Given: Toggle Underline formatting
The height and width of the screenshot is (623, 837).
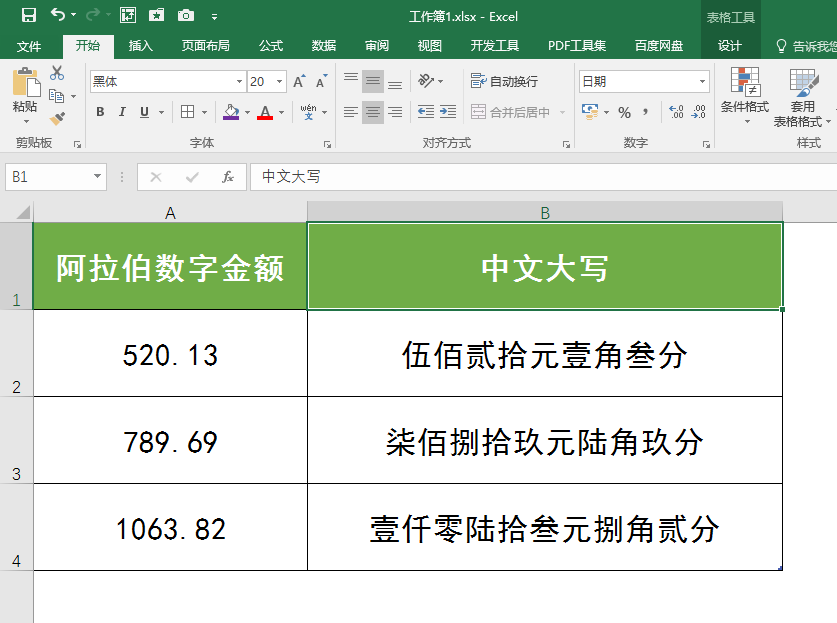Looking at the screenshot, I should point(144,112).
